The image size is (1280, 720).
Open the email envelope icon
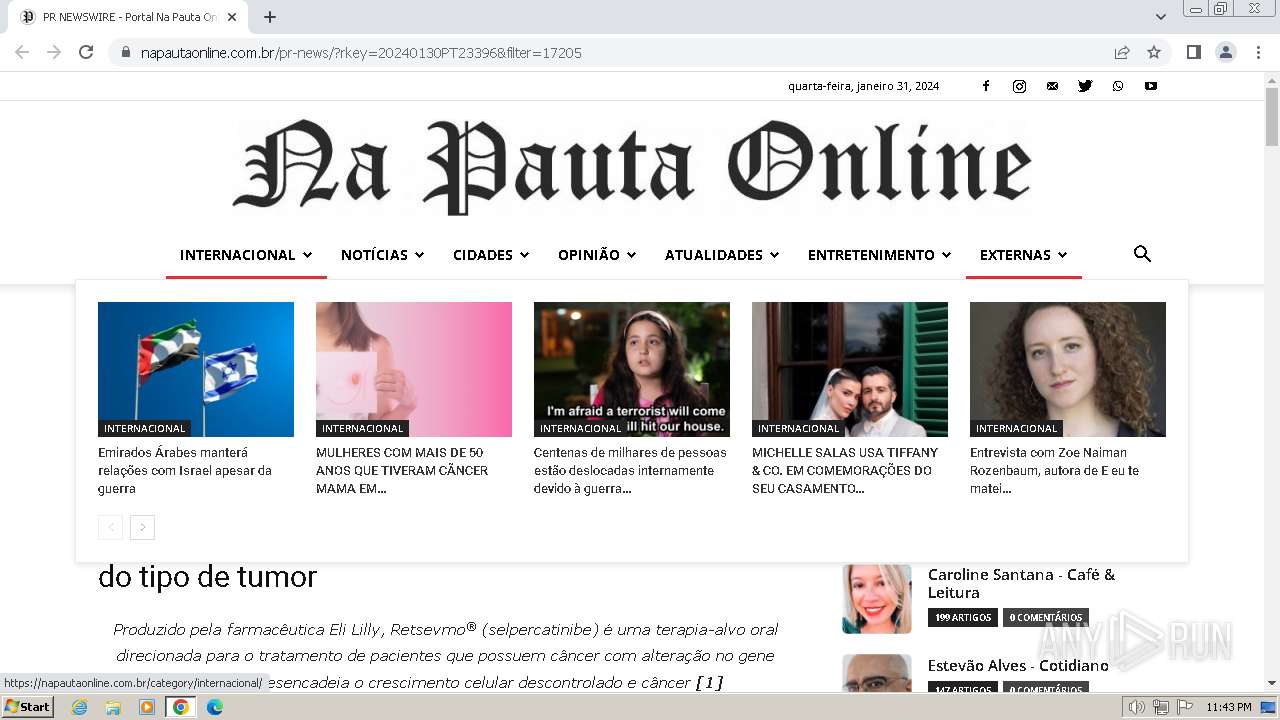tap(1052, 86)
